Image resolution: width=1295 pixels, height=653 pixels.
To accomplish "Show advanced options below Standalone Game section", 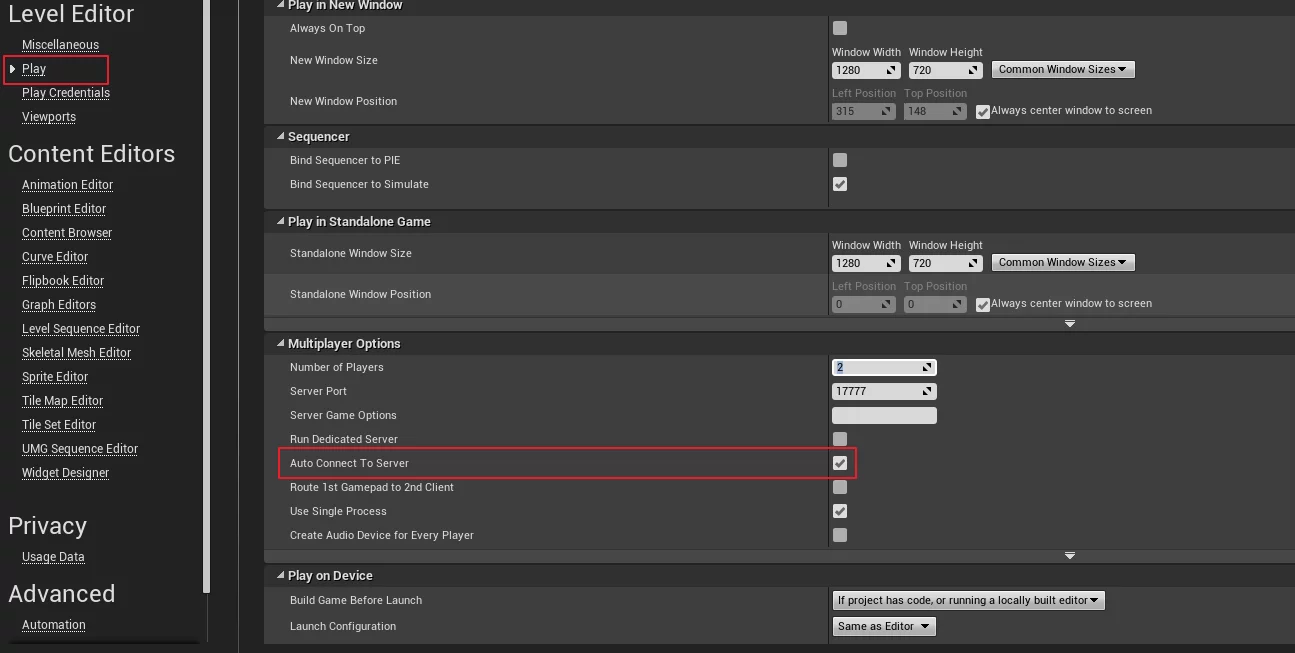I will (1069, 323).
